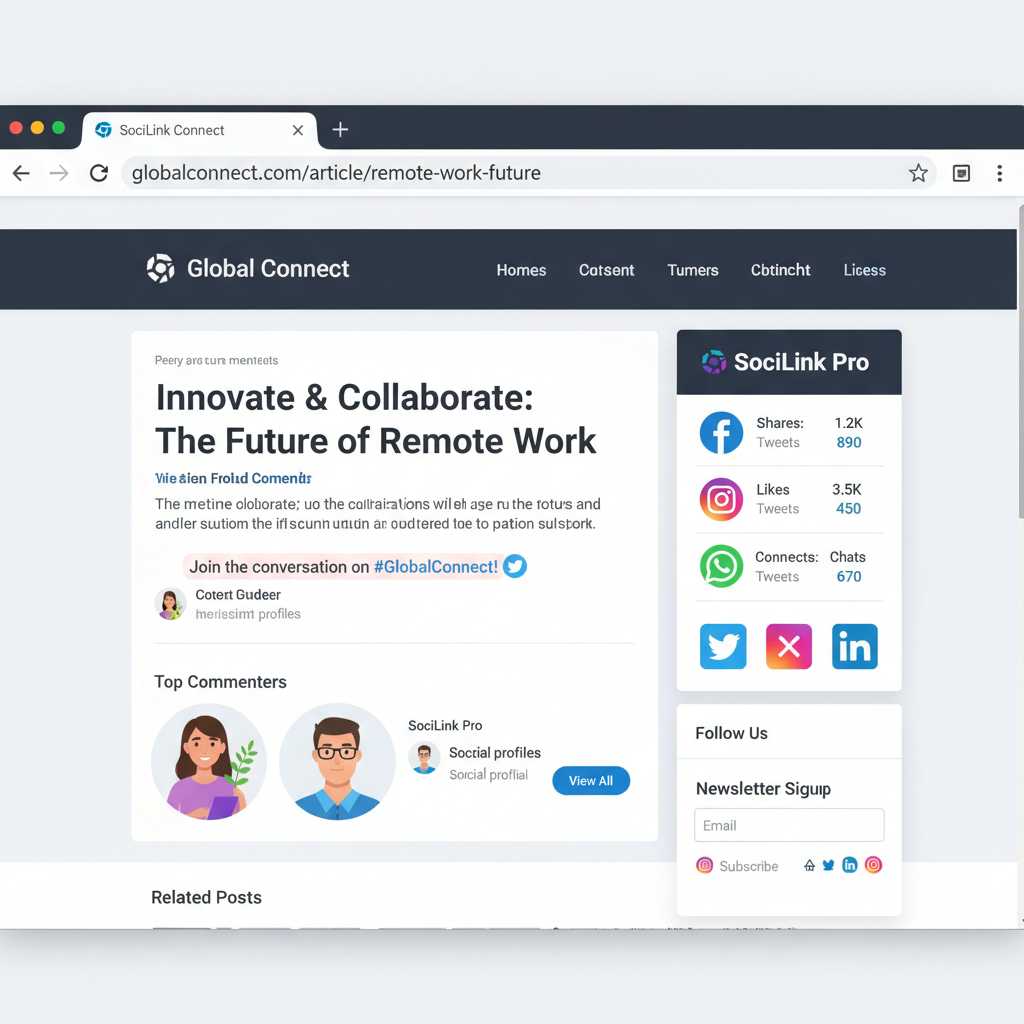Click the small LinkedIn icon in newsletter footer
This screenshot has width=1024, height=1024.
[850, 865]
